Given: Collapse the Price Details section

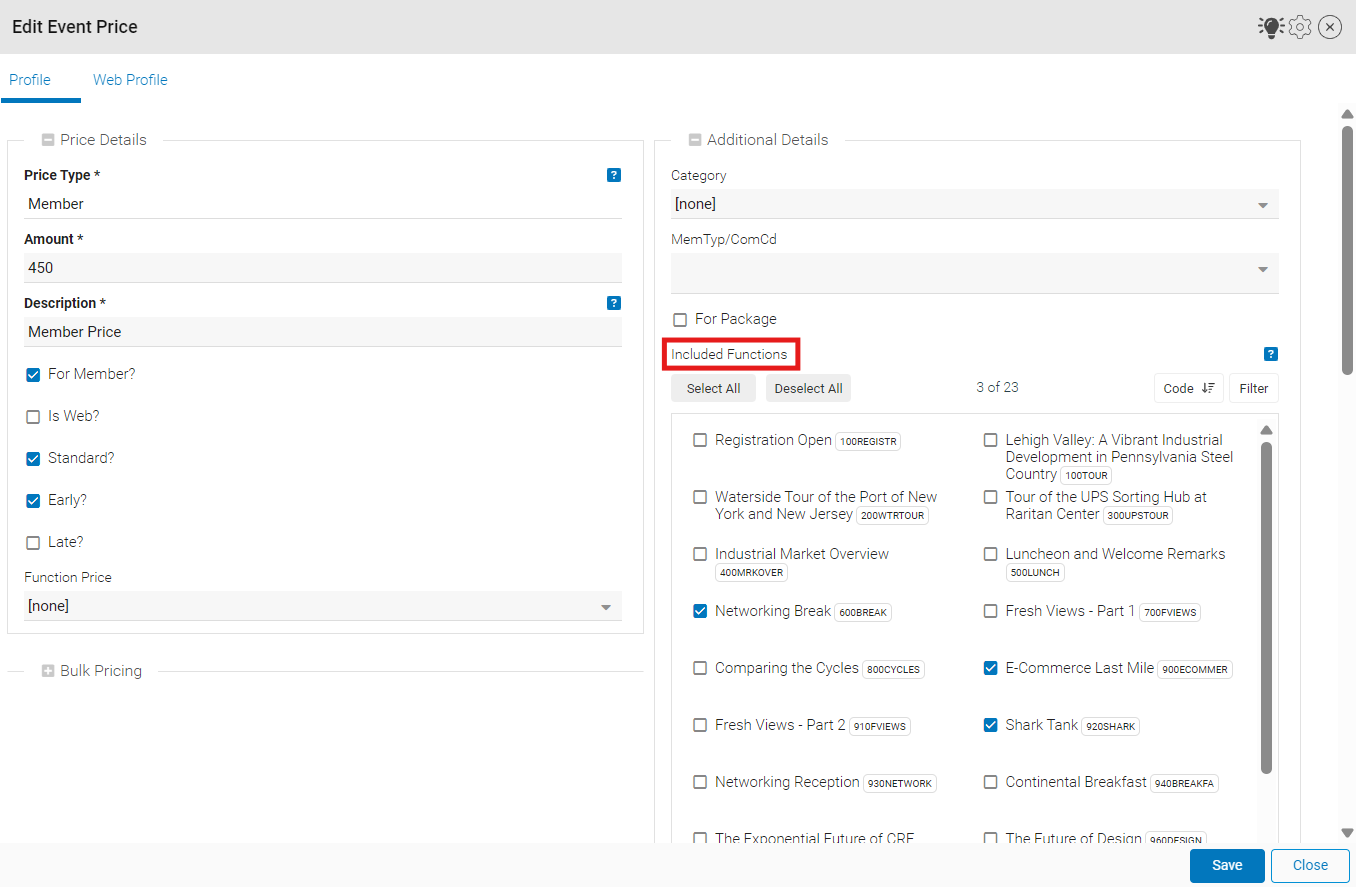Looking at the screenshot, I should (48, 140).
